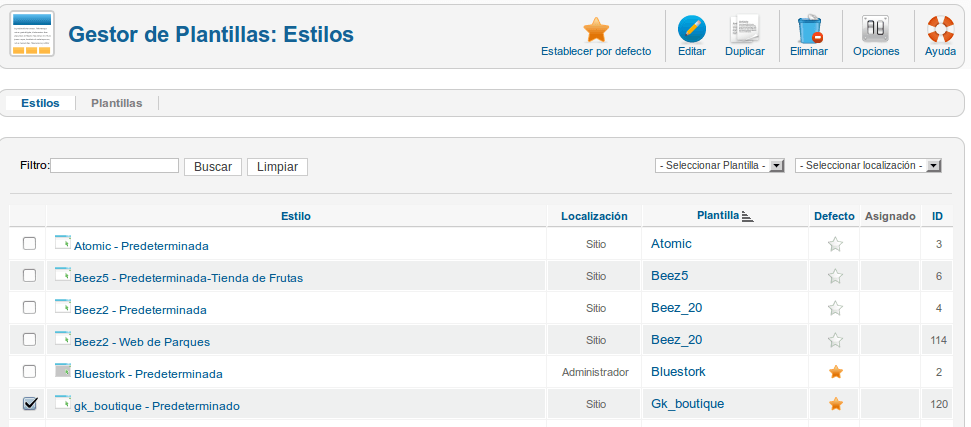Tick the Bluestork - Predeterminada checkbox
971x427 pixels.
coord(29,371)
